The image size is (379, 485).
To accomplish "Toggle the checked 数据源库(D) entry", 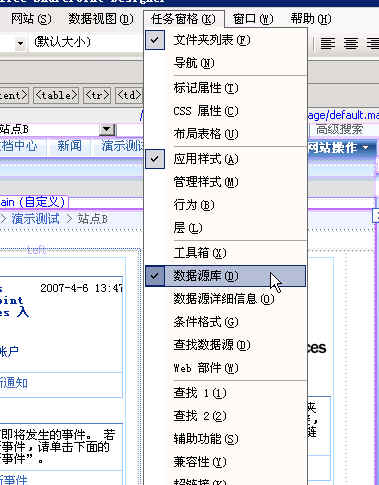I will (x=226, y=276).
